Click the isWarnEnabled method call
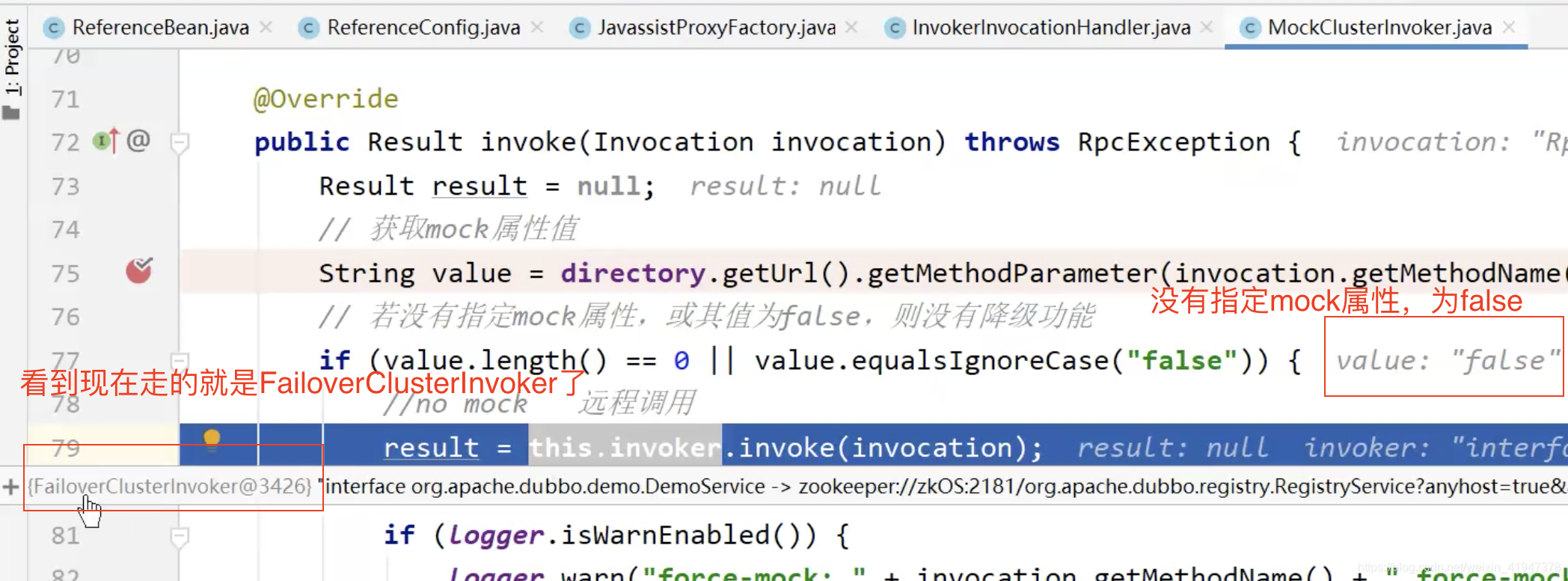Viewport: 1568px width, 581px height. click(665, 535)
